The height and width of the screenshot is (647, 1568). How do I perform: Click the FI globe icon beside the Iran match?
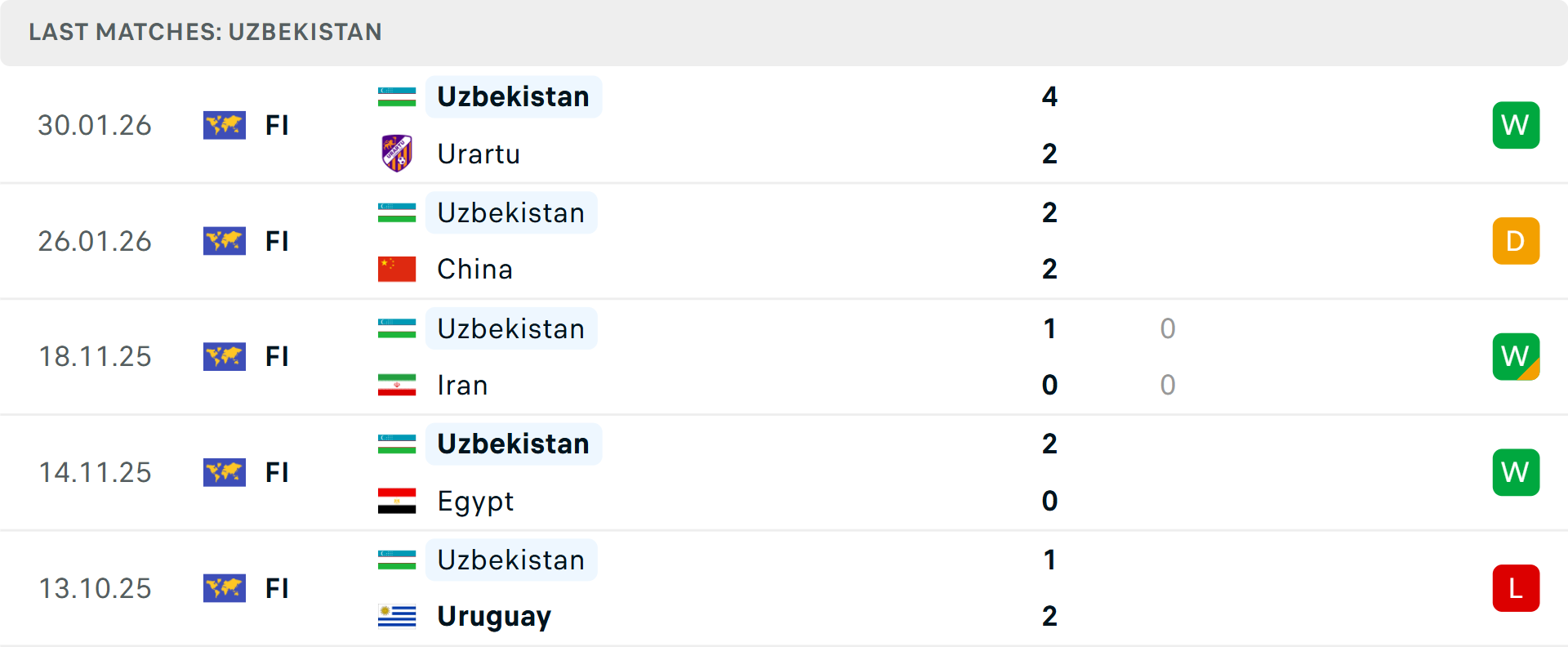click(x=225, y=356)
